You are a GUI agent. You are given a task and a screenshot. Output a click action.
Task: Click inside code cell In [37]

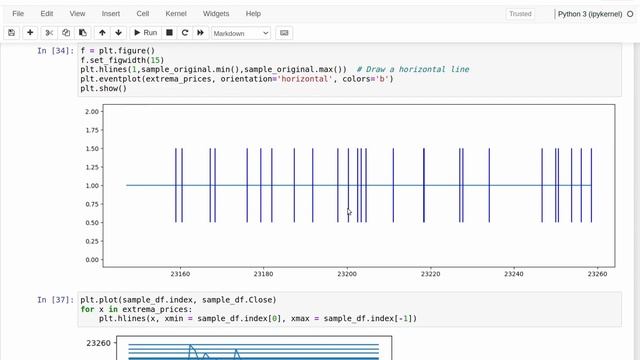pos(349,309)
